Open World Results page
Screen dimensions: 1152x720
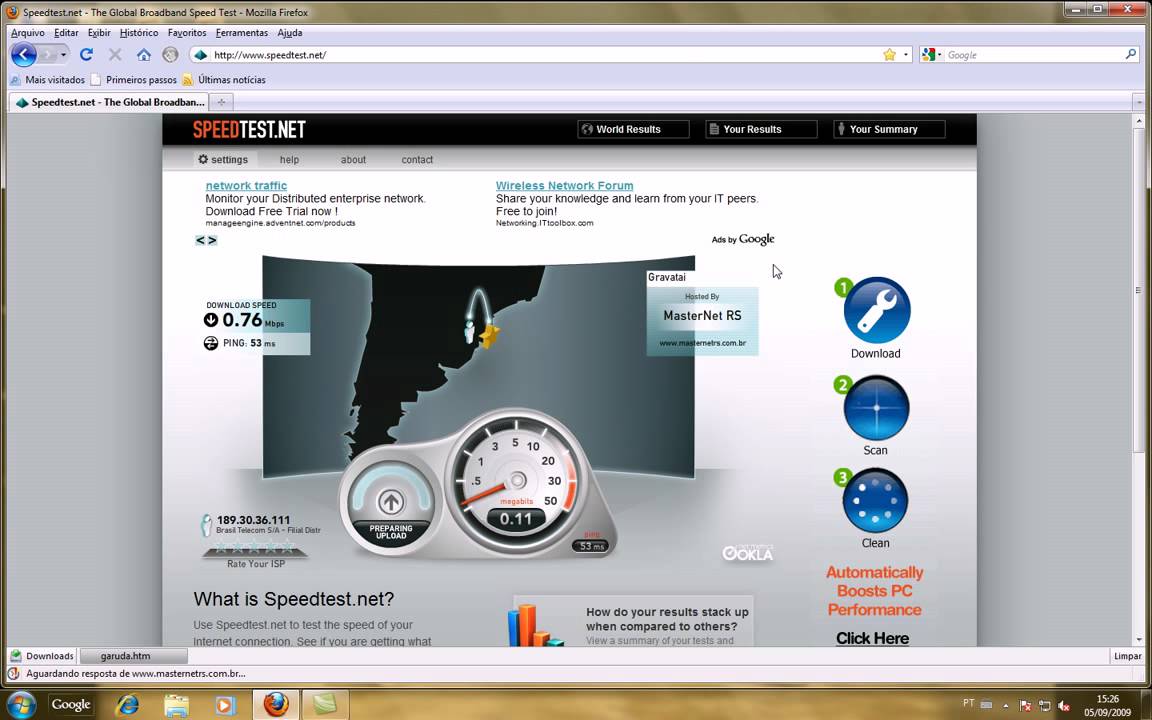633,129
